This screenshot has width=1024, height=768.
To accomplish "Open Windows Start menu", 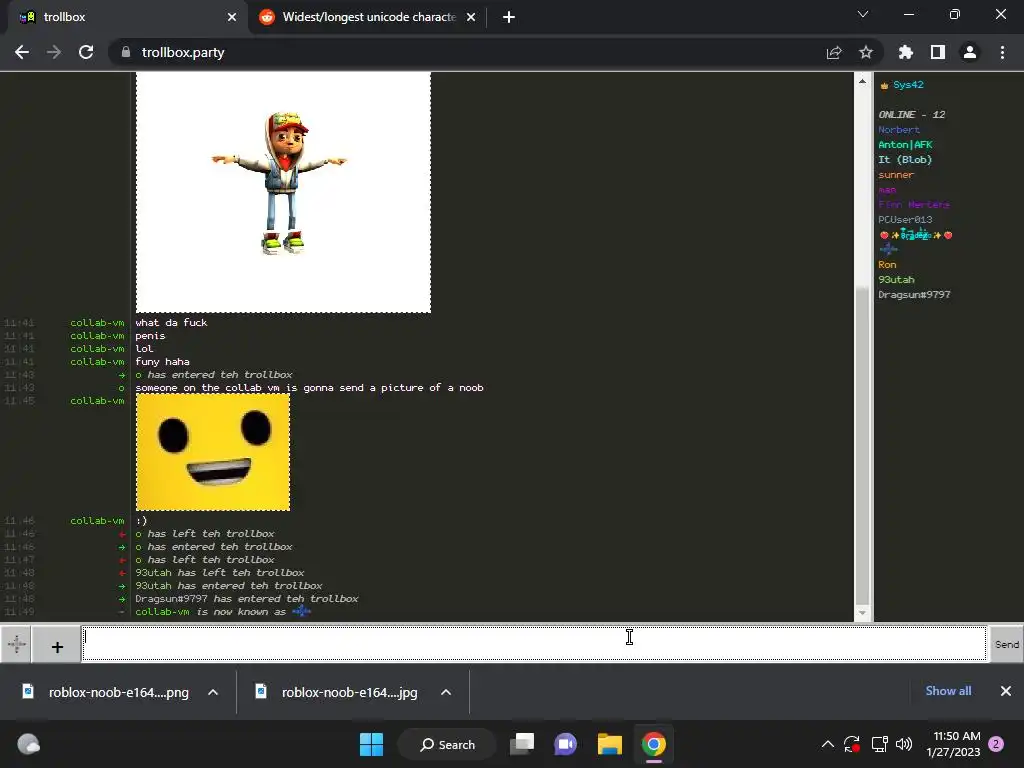I will click(x=372, y=744).
